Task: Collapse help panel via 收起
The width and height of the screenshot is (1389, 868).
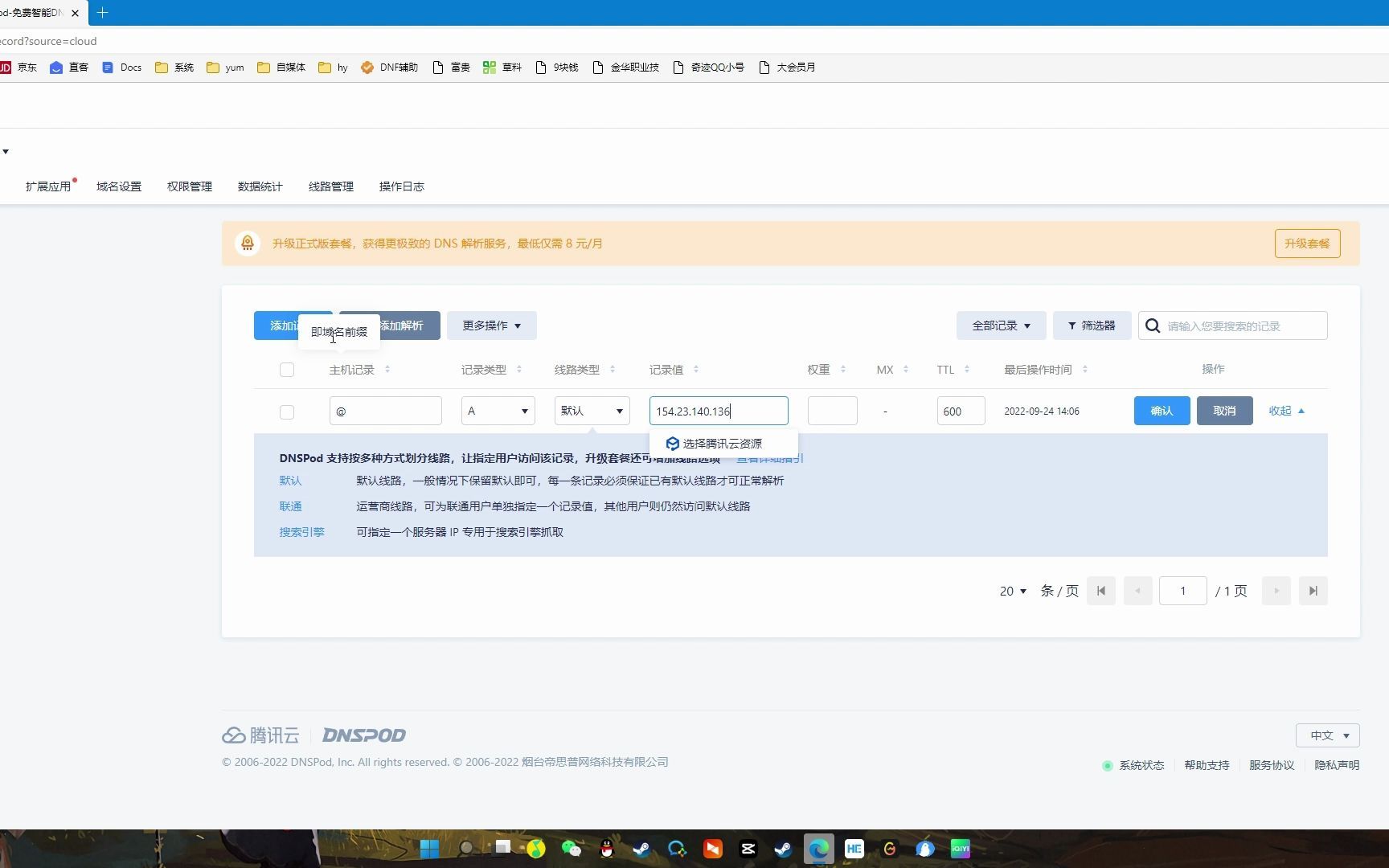Action: click(x=1286, y=411)
